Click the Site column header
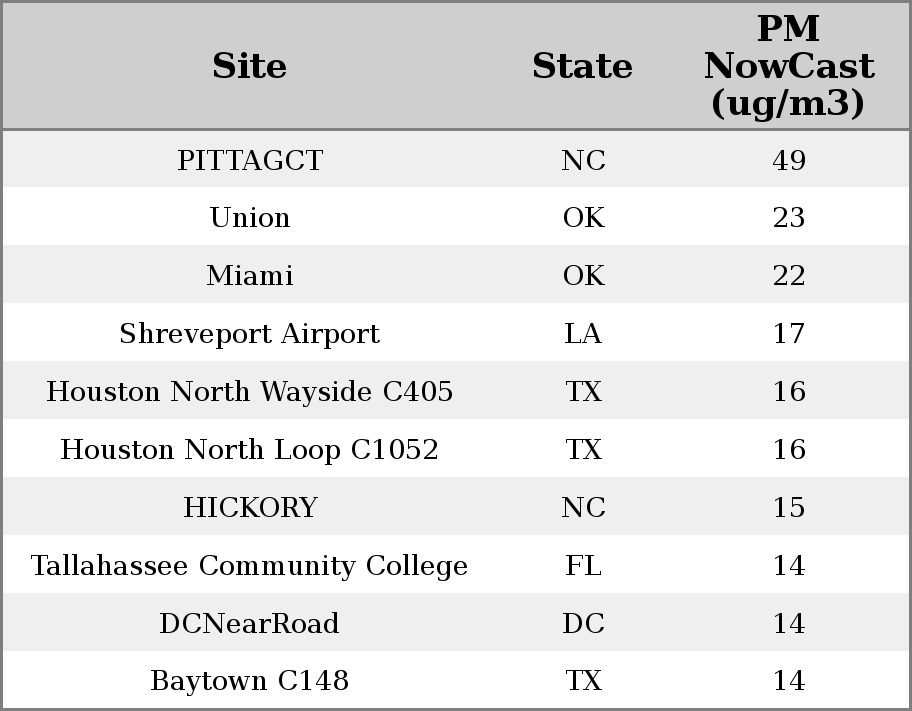 coord(249,66)
